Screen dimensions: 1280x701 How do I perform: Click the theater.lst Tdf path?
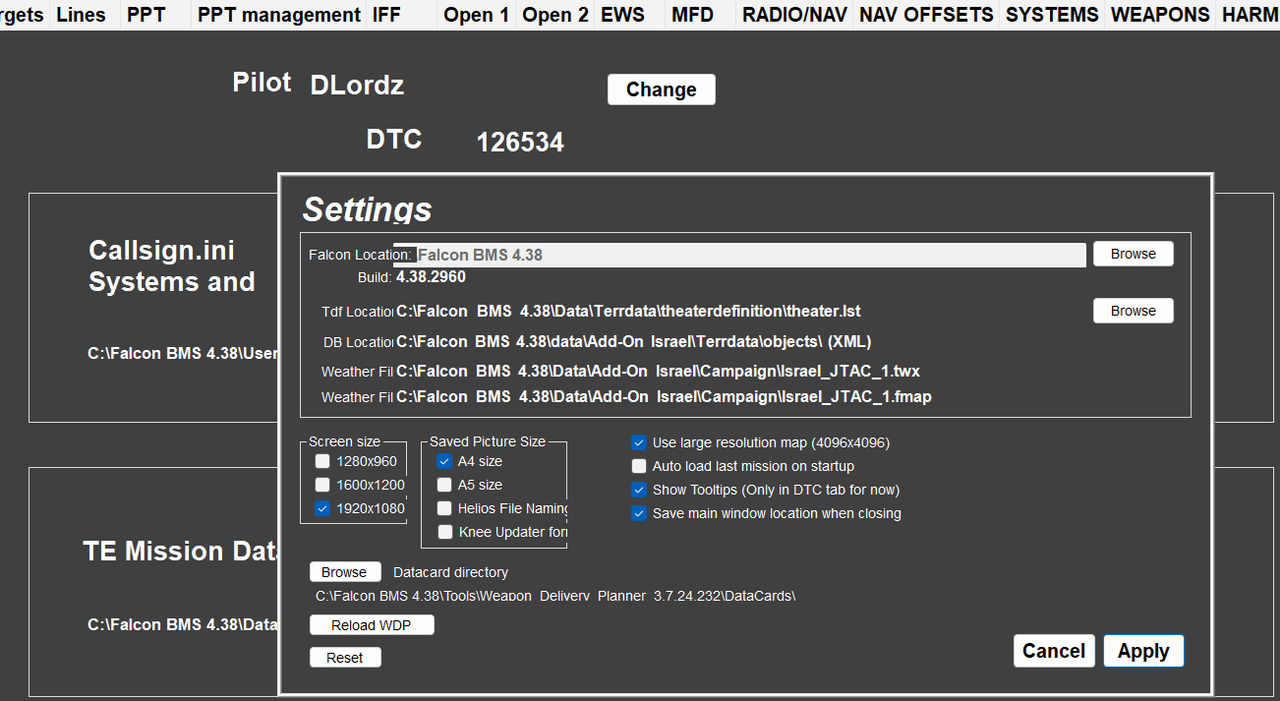(x=628, y=311)
